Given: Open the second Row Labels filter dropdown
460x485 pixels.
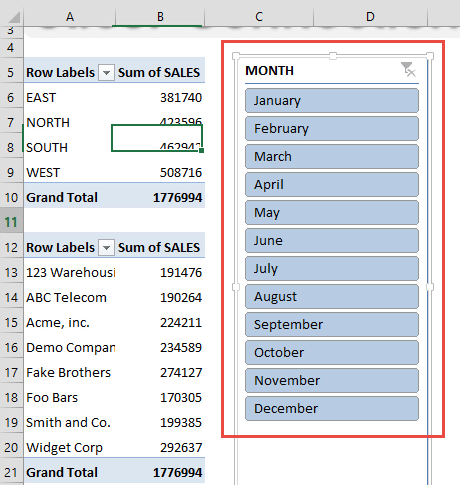Looking at the screenshot, I should 106,247.
